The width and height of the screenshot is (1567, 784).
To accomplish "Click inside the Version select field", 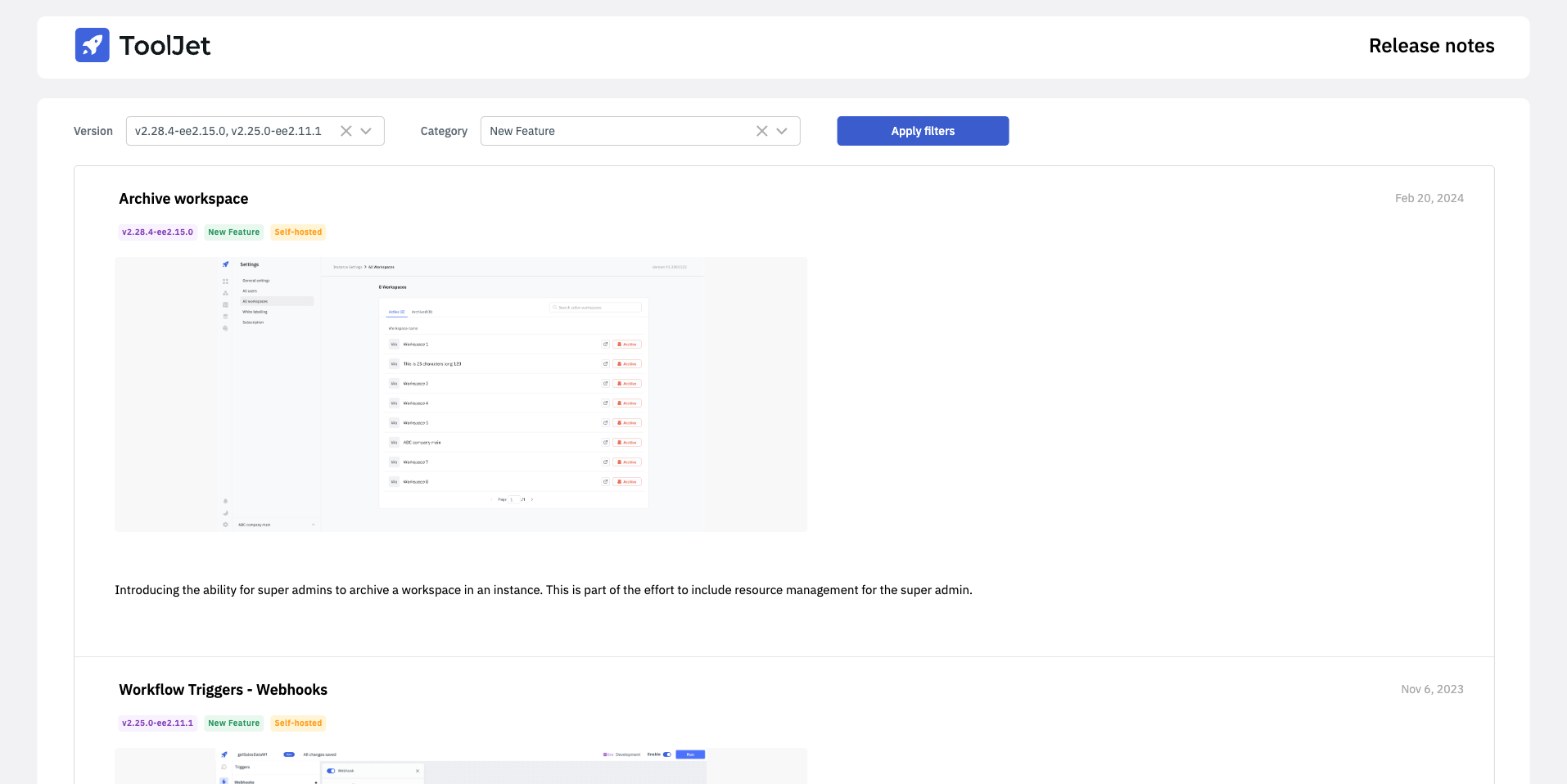I will coord(229,131).
